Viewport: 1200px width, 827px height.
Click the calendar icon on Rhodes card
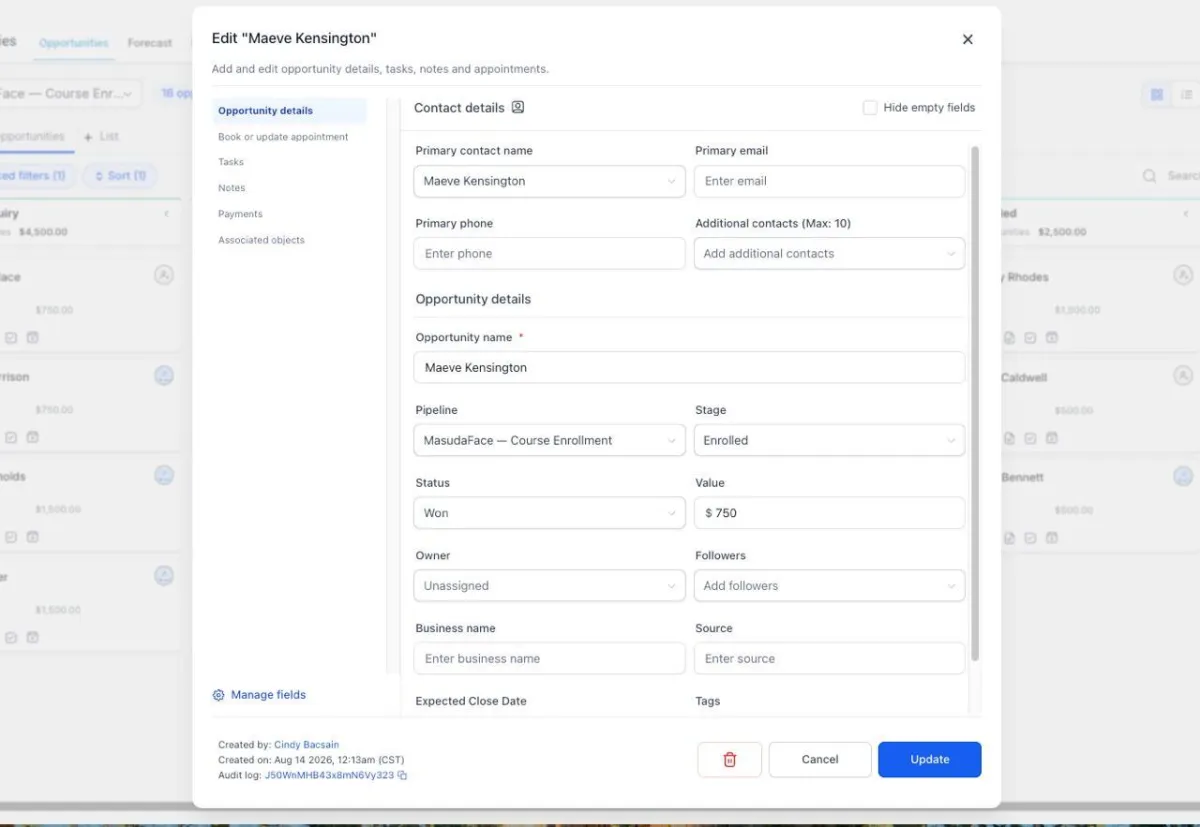pos(1051,338)
